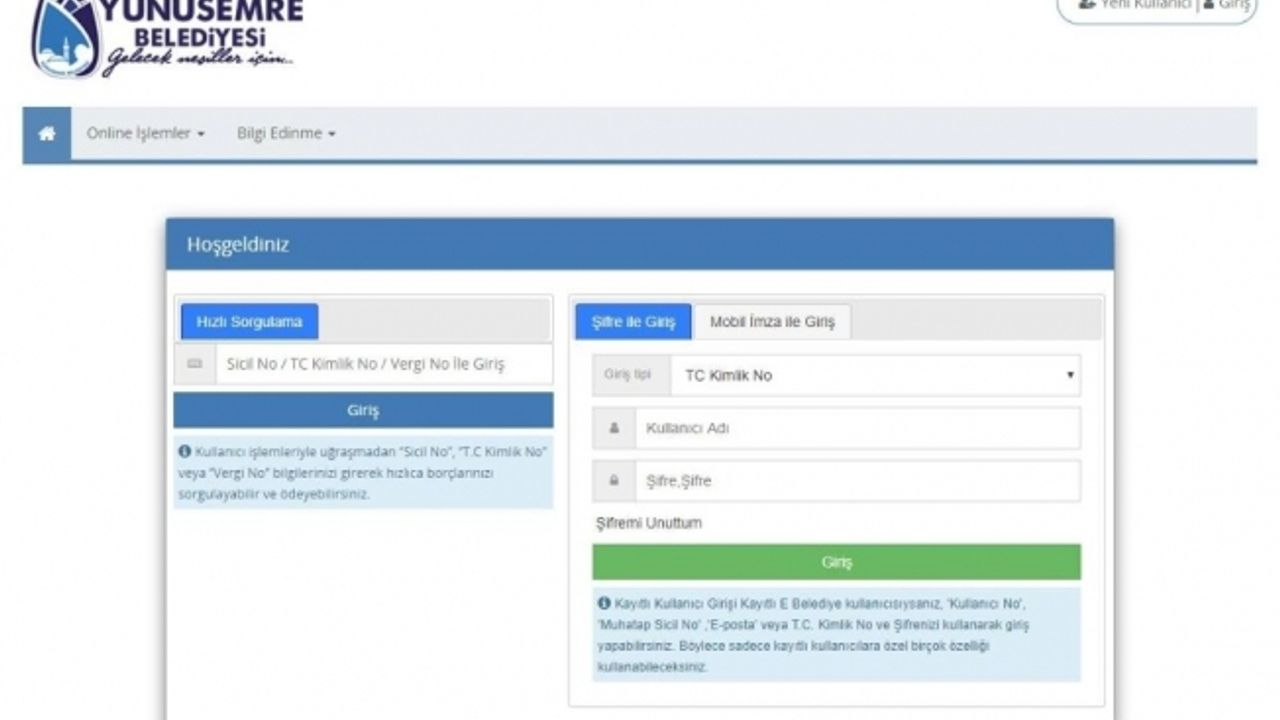
Task: Click the info icon in right notice box
Action: 604,603
